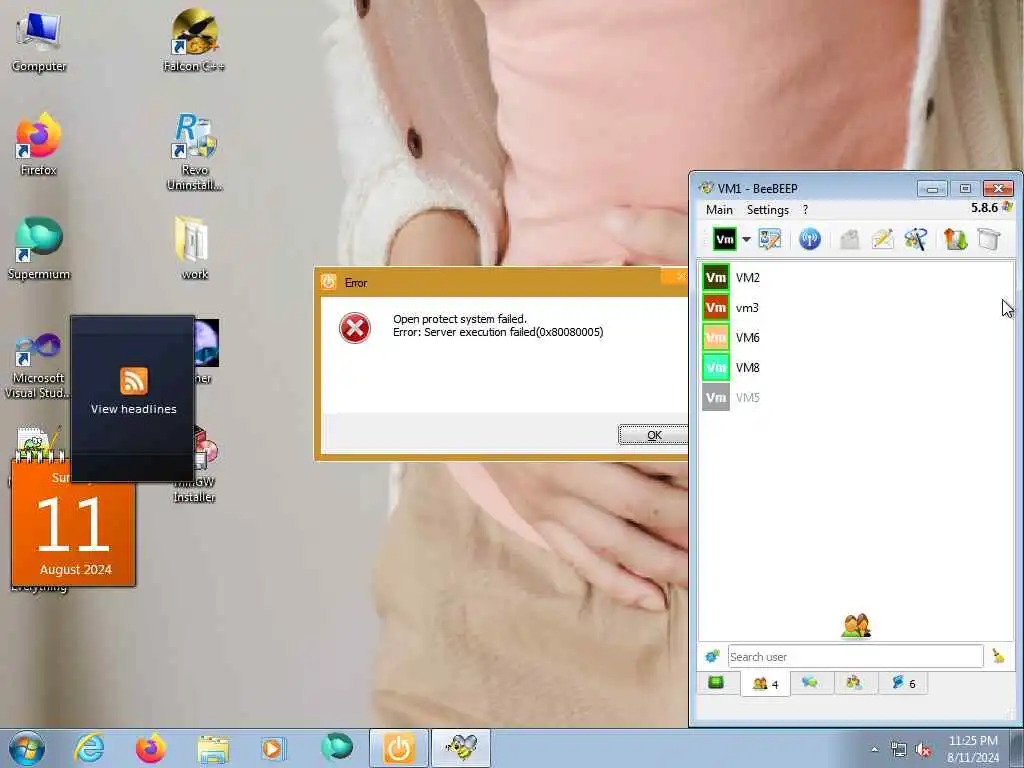Open the Supermium desktop shortcut
This screenshot has height=768, width=1024.
pos(39,249)
